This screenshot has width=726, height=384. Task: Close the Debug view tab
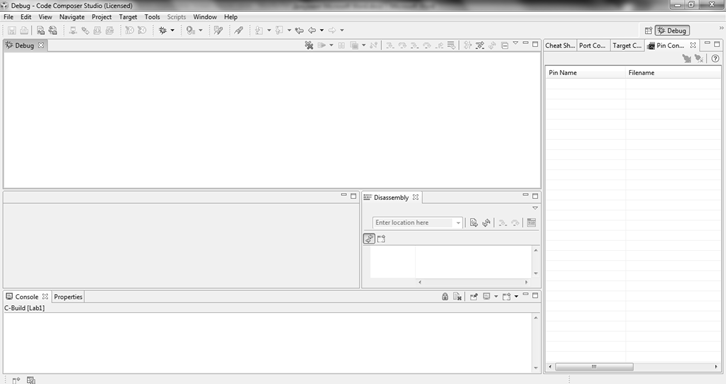[x=41, y=45]
